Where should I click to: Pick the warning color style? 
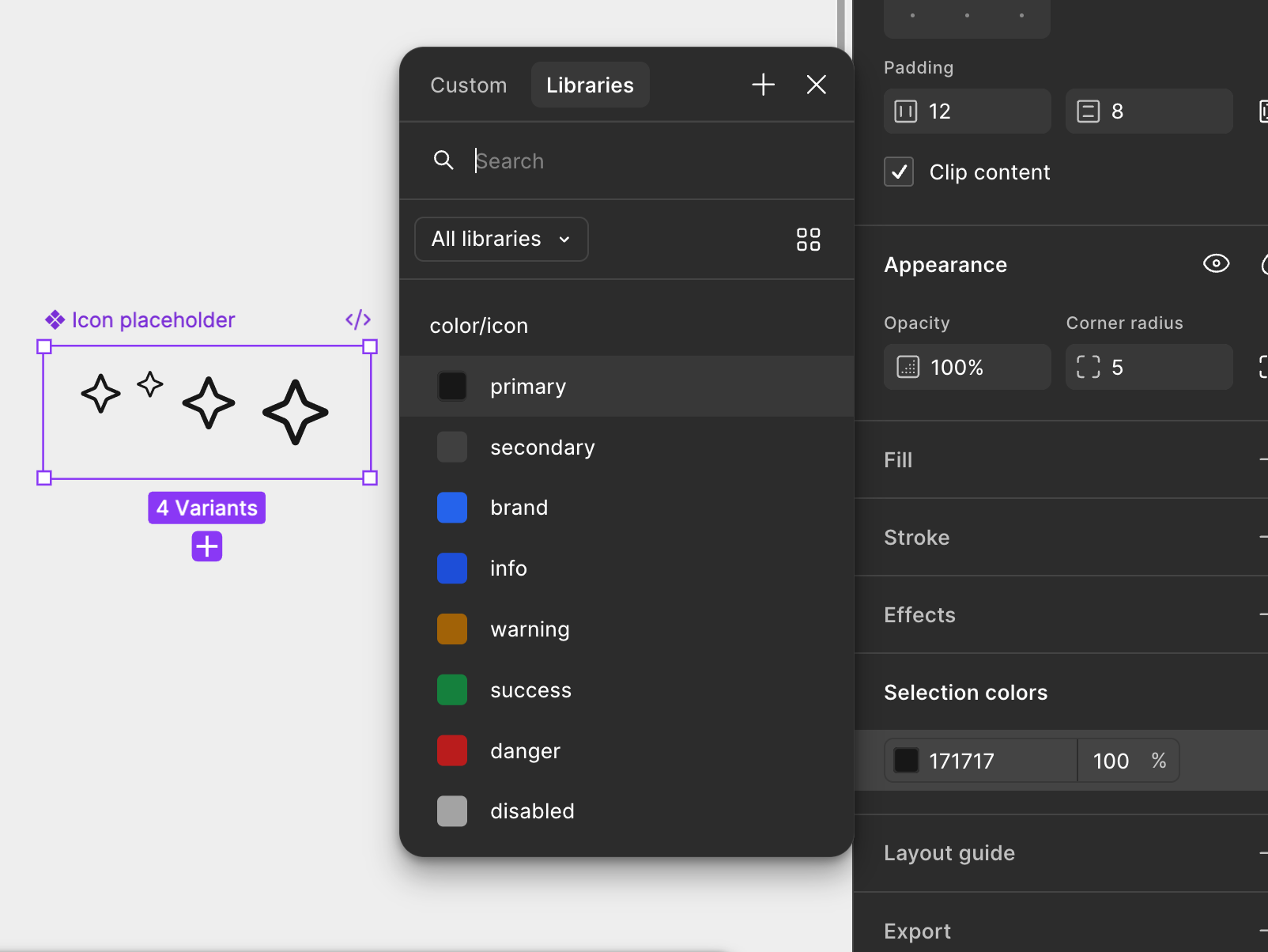click(x=627, y=629)
